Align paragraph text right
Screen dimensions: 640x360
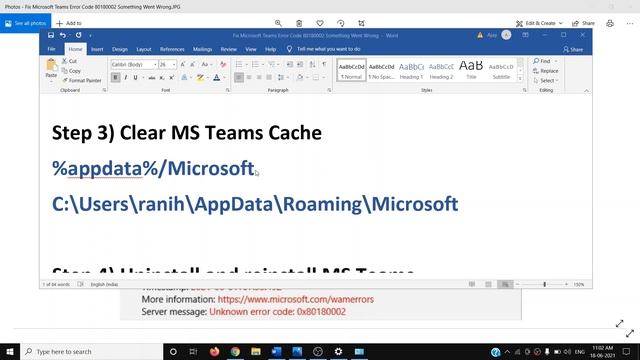tap(259, 78)
